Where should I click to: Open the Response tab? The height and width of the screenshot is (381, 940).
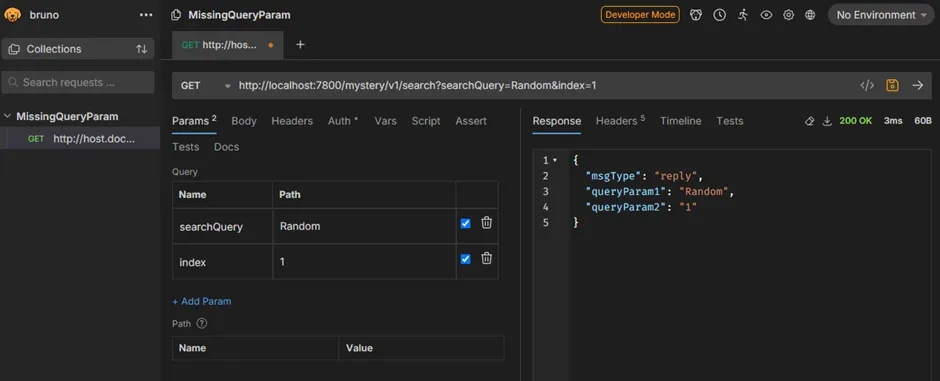tap(557, 121)
